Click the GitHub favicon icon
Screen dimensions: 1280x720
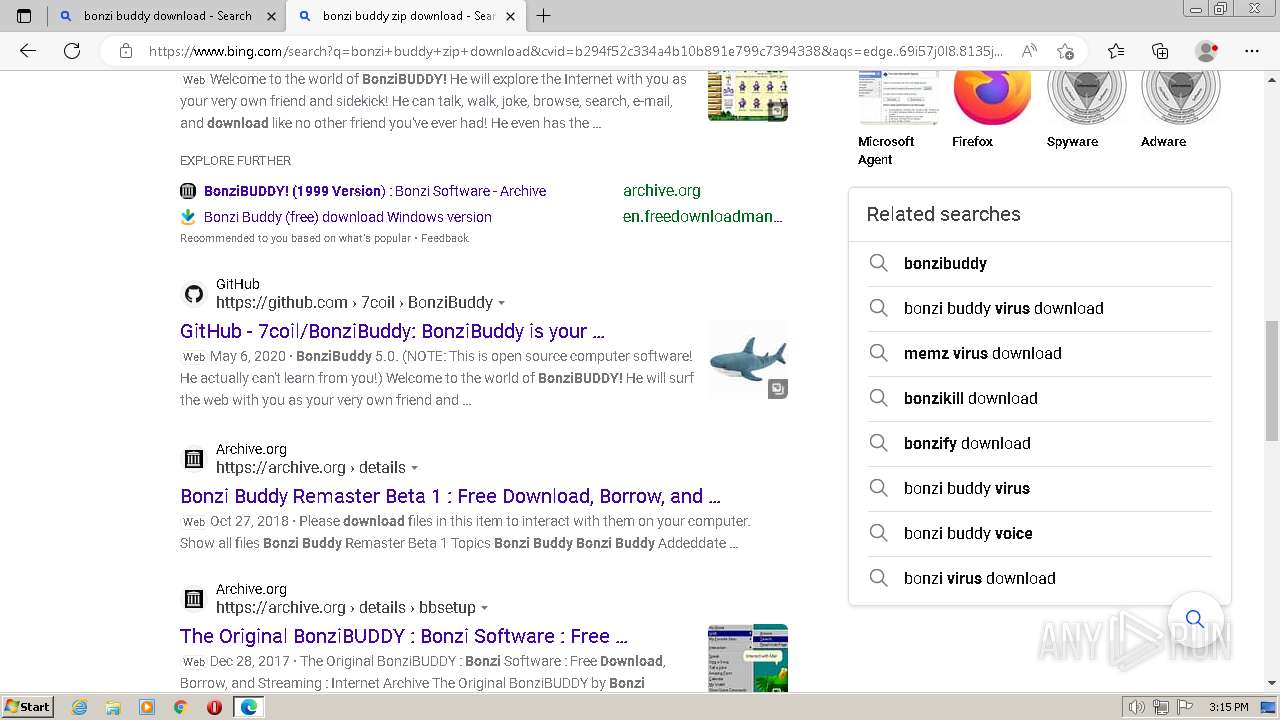[x=194, y=294]
